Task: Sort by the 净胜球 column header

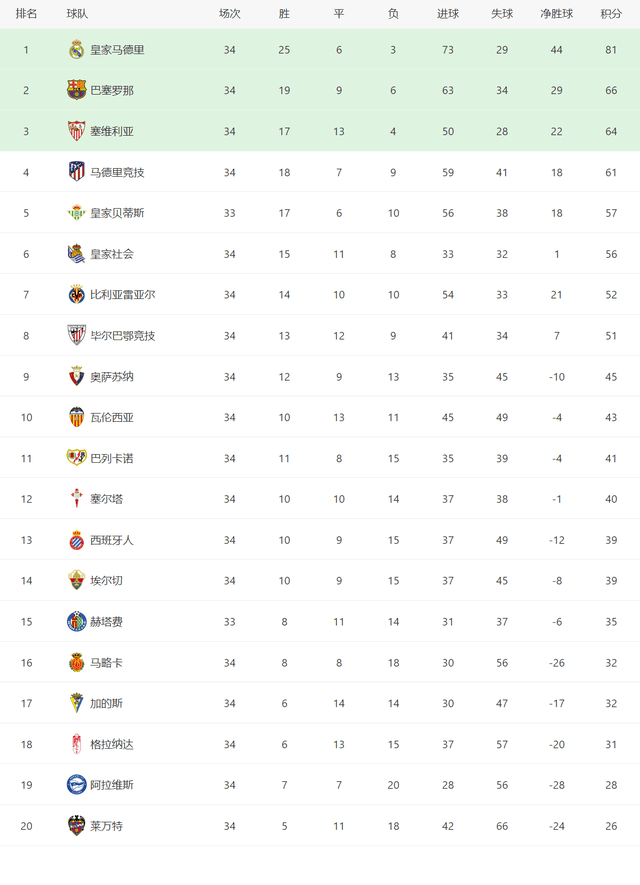Action: [556, 14]
